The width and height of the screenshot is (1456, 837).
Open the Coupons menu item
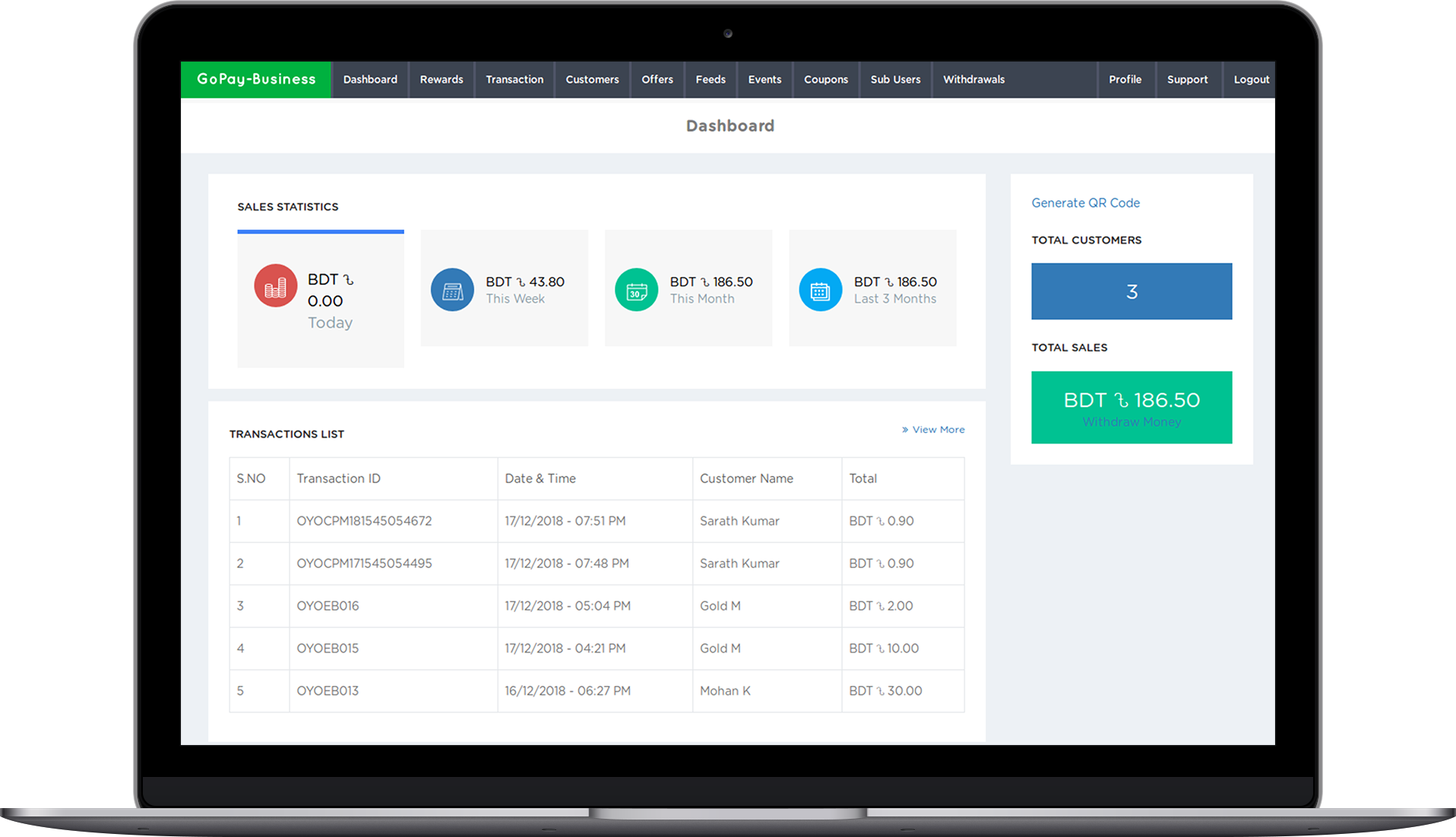pyautogui.click(x=825, y=79)
